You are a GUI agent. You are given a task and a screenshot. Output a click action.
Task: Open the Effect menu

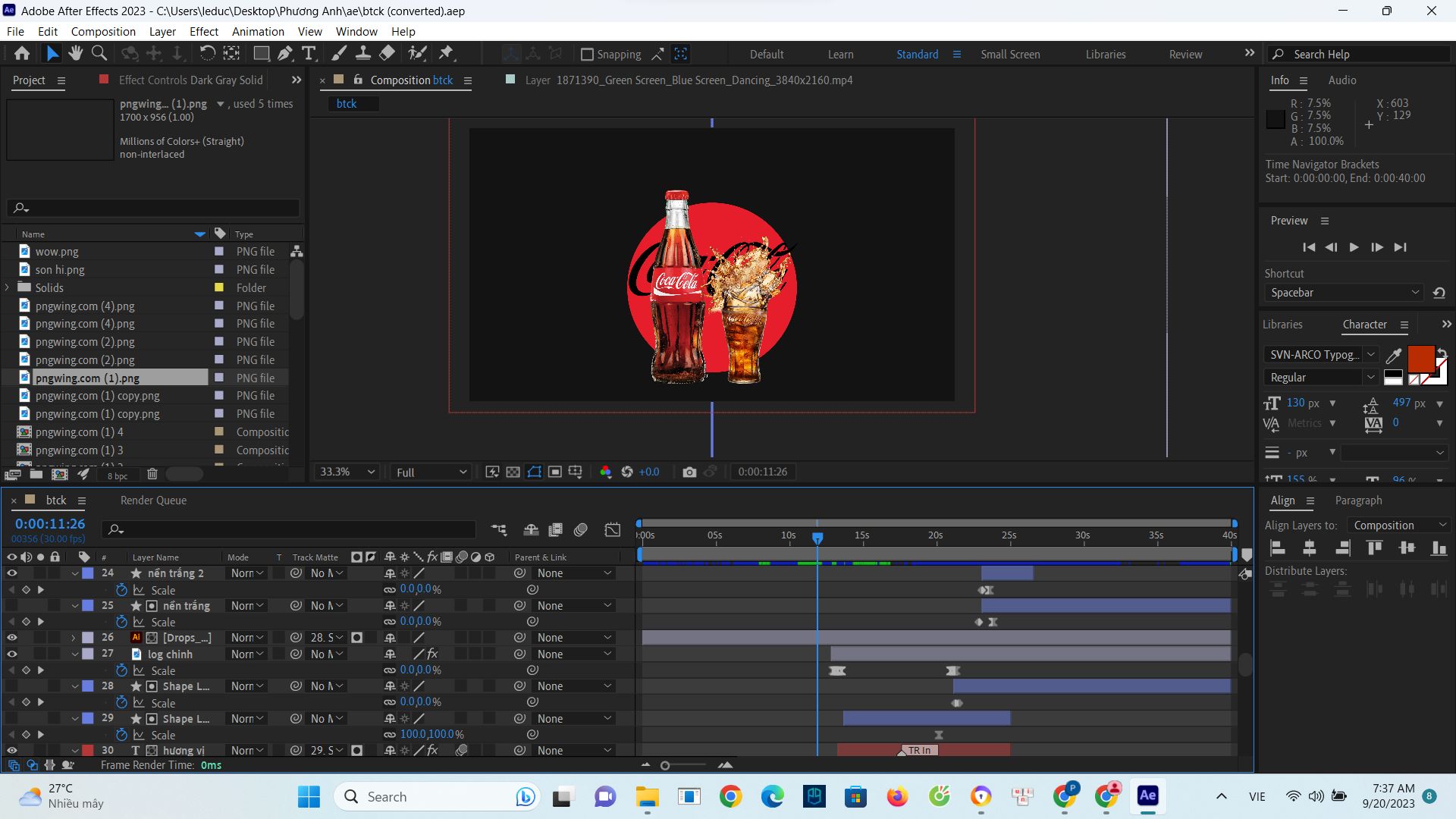tap(204, 31)
